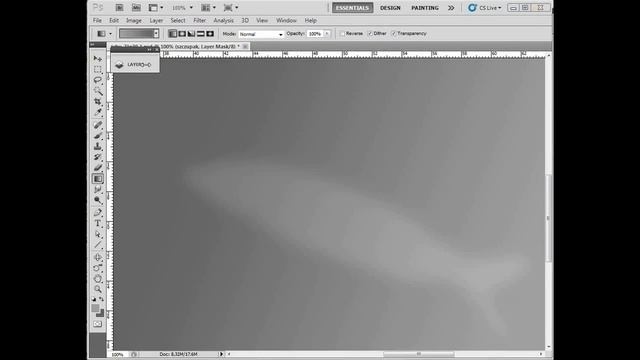Viewport: 640px width, 360px height.
Task: Select the Zoom tool in toolbox
Action: 98,289
